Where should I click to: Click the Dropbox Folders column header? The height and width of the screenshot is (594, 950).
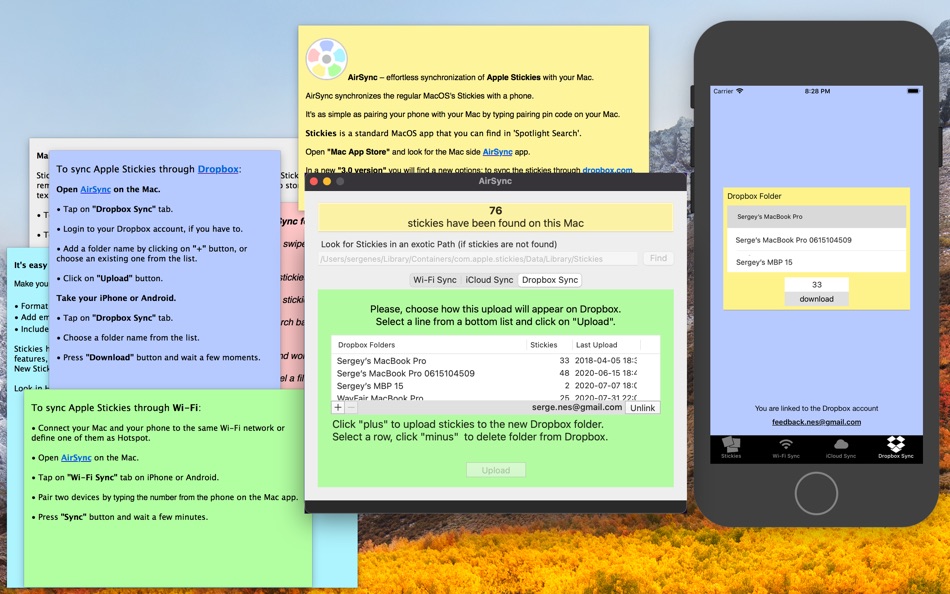point(428,345)
